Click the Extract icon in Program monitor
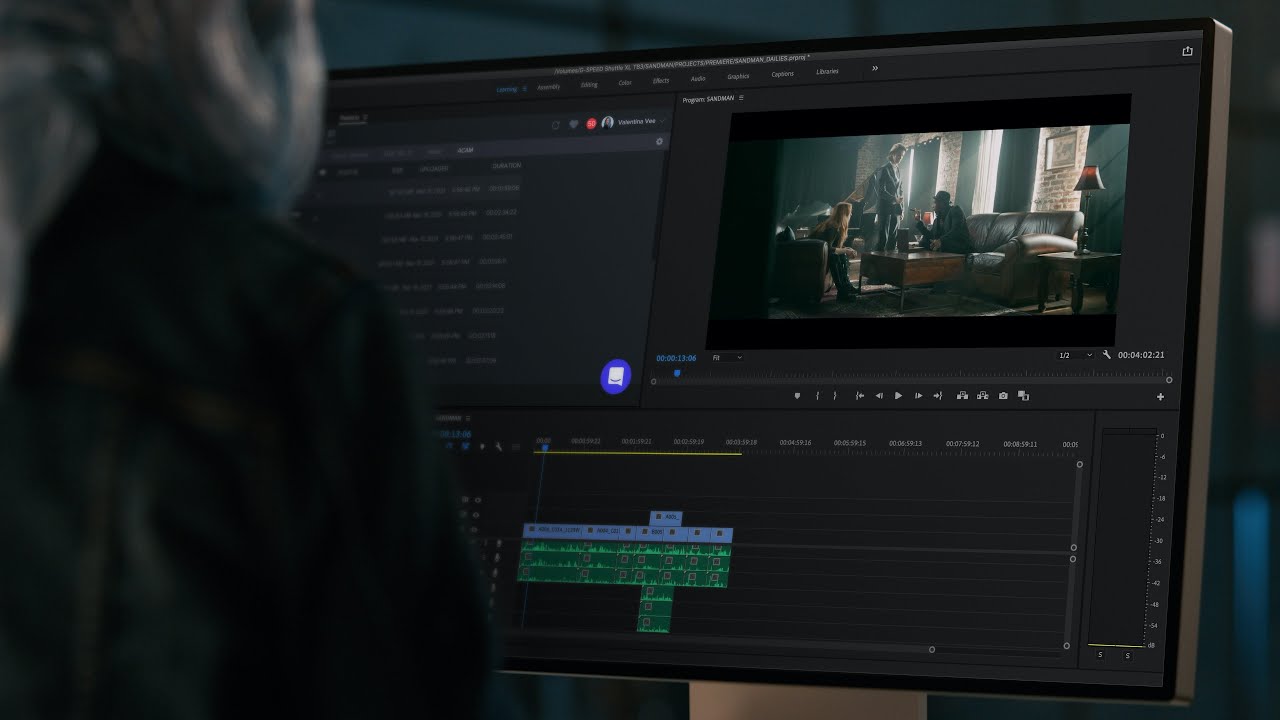Screen dimensions: 1280x720 983,396
